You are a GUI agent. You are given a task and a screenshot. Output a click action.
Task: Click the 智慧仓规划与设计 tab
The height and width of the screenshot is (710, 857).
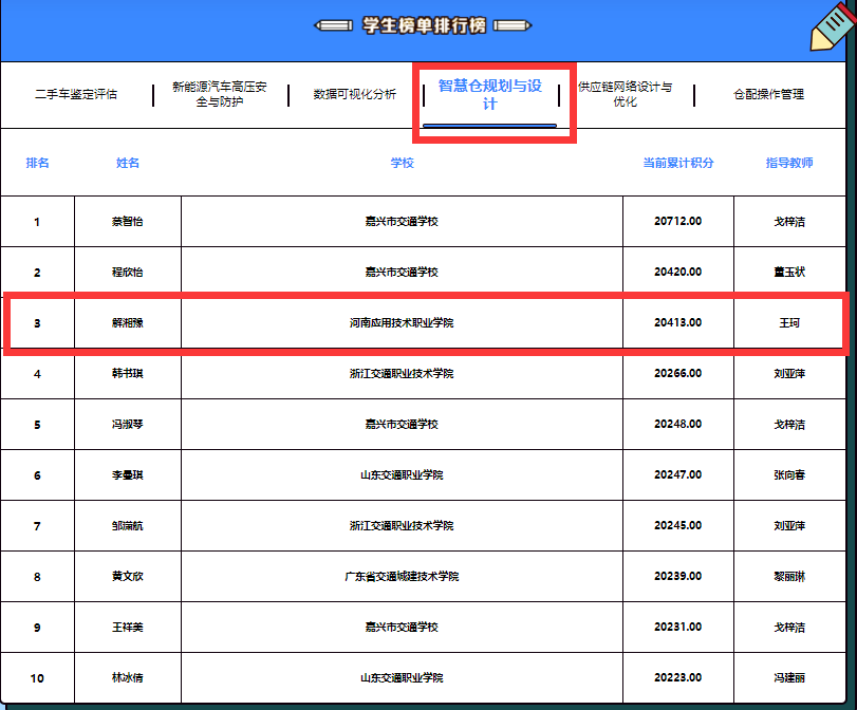[x=490, y=95]
